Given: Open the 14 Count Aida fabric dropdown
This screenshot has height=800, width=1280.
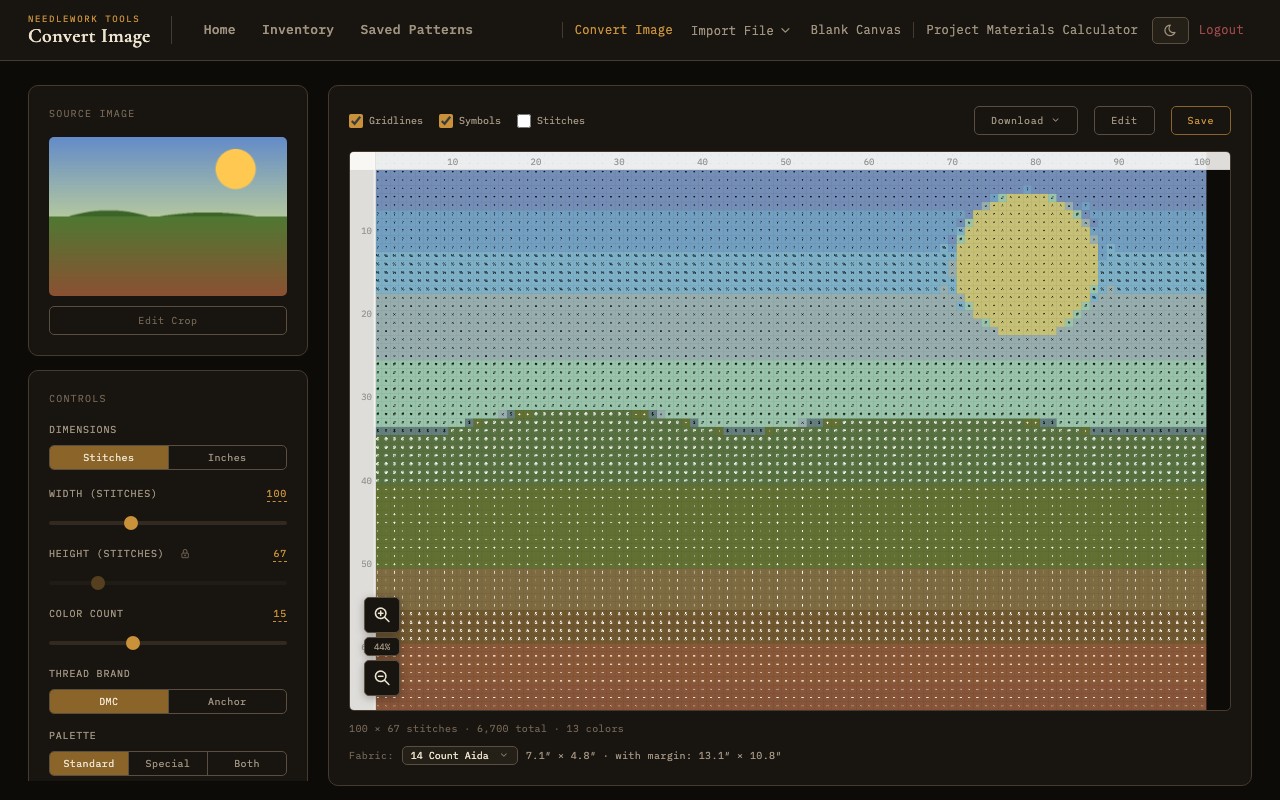Looking at the screenshot, I should [459, 755].
